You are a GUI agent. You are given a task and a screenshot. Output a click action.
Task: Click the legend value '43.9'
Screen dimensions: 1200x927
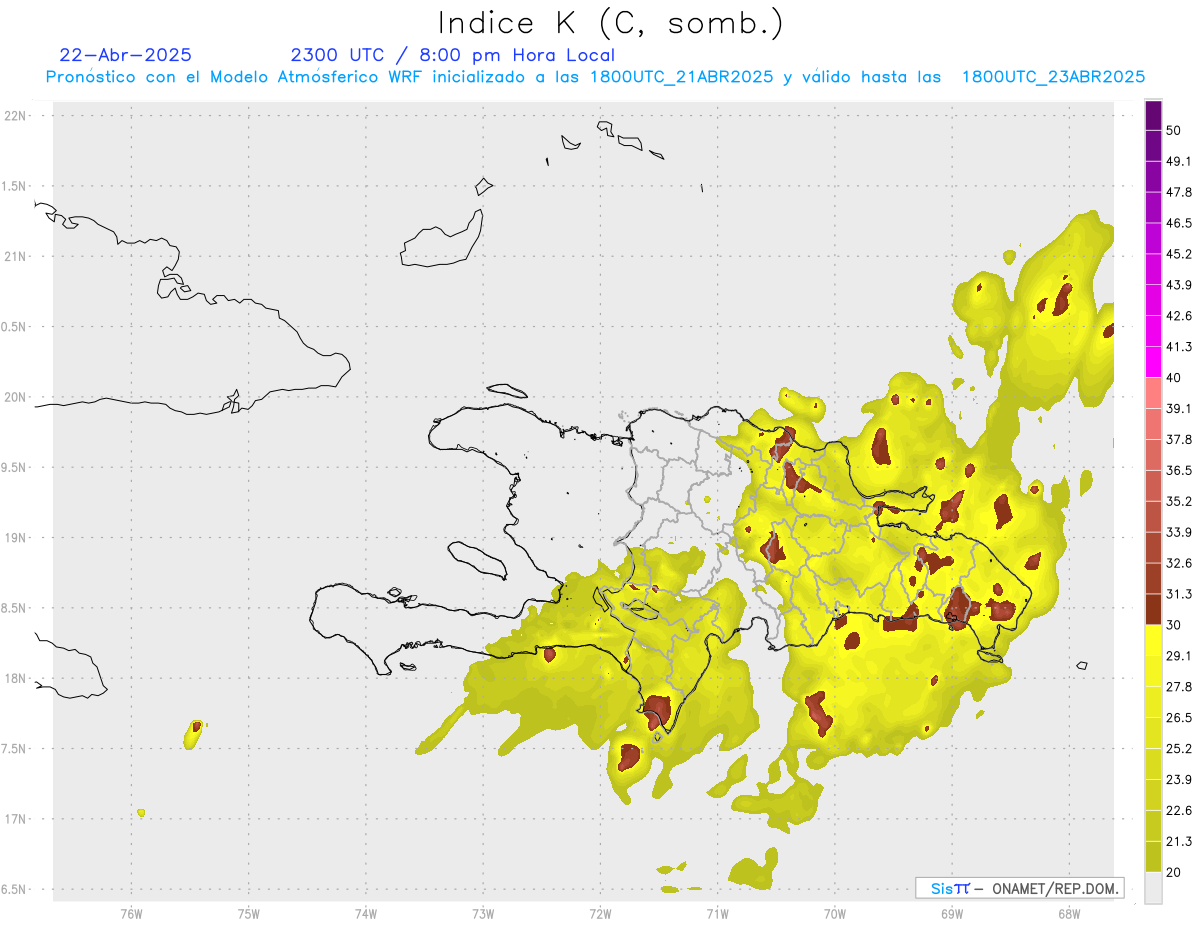point(1179,286)
